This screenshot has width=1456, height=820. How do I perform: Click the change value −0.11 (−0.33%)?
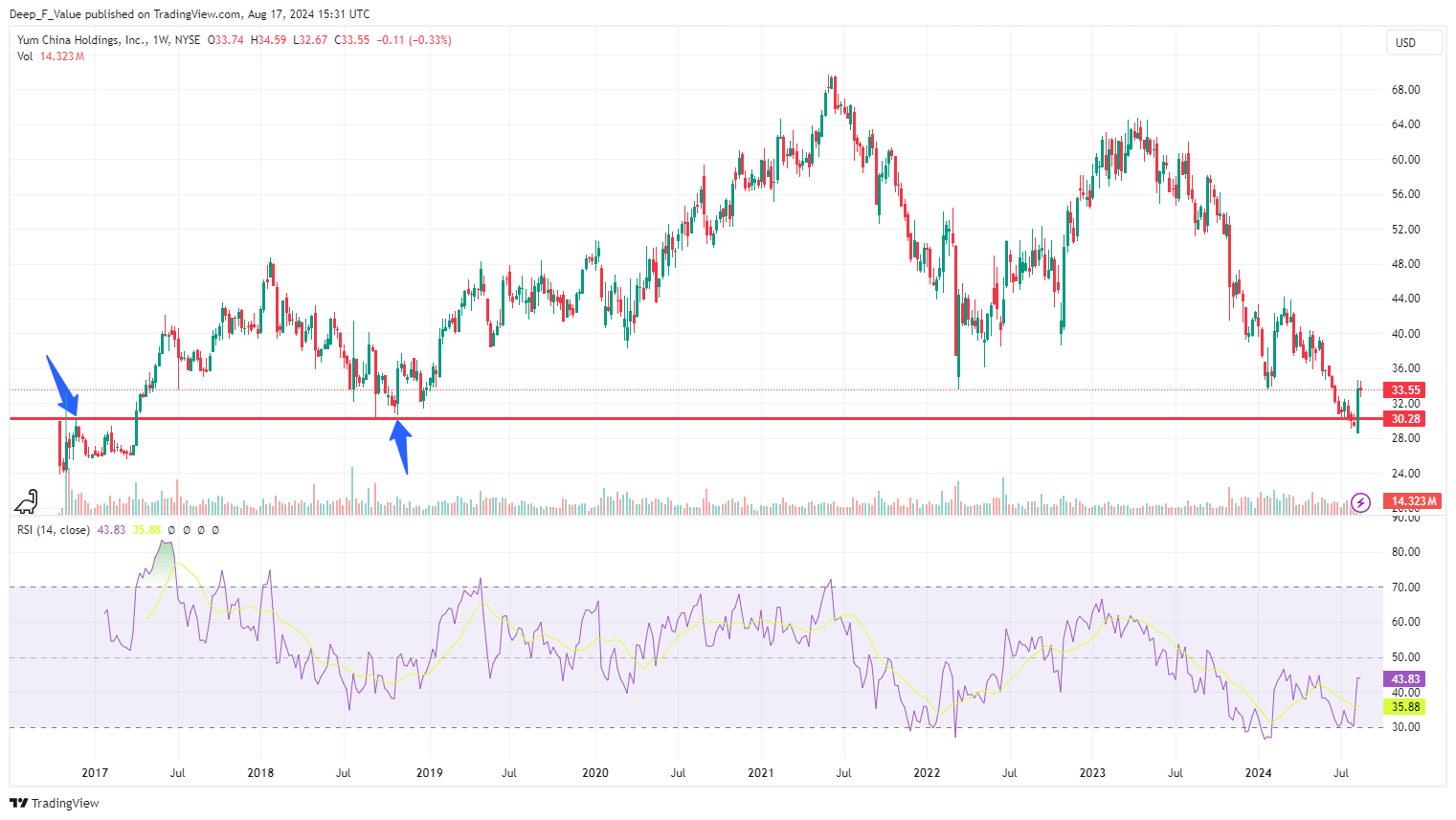click(x=414, y=40)
